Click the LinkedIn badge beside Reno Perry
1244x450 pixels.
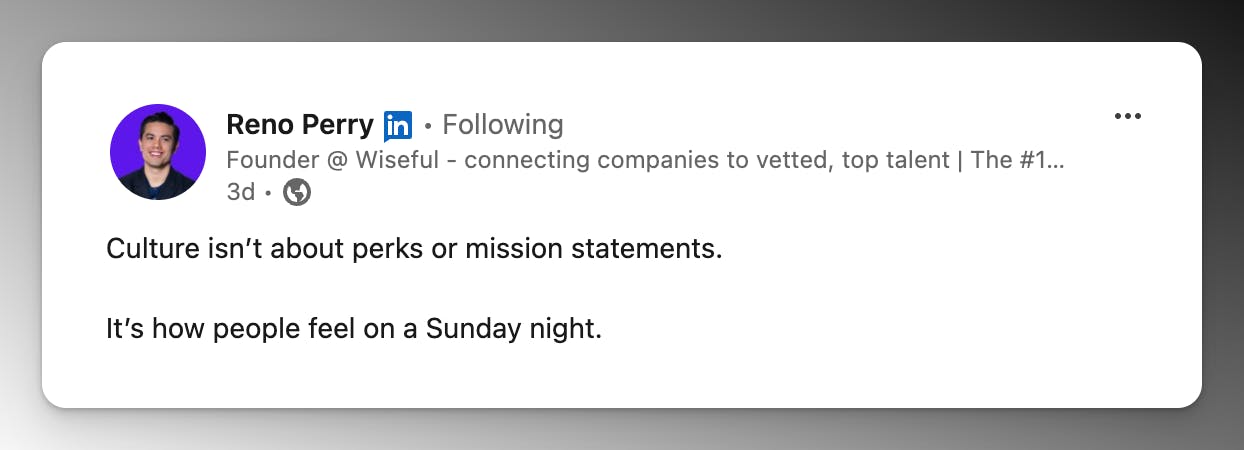tap(398, 125)
